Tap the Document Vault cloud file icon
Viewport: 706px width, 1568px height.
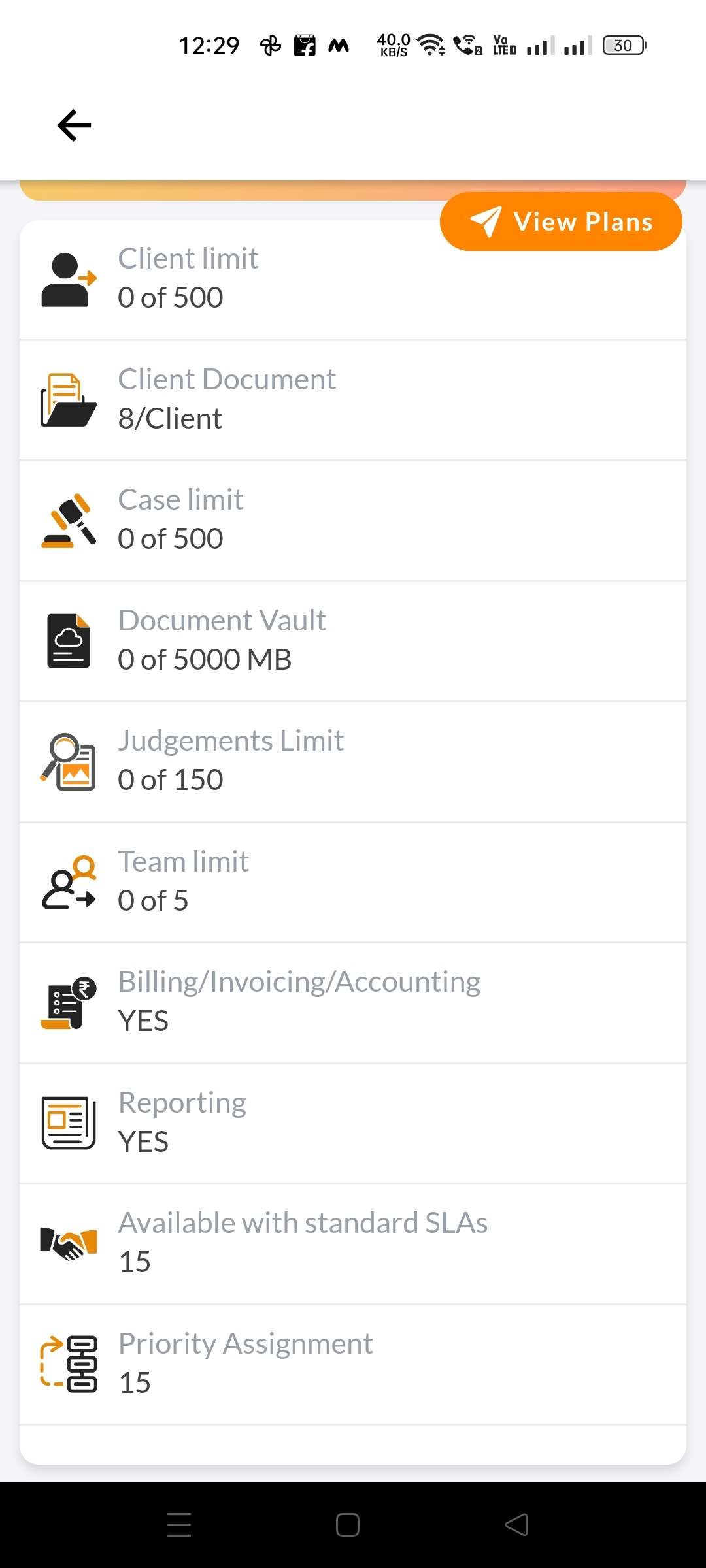coord(69,641)
